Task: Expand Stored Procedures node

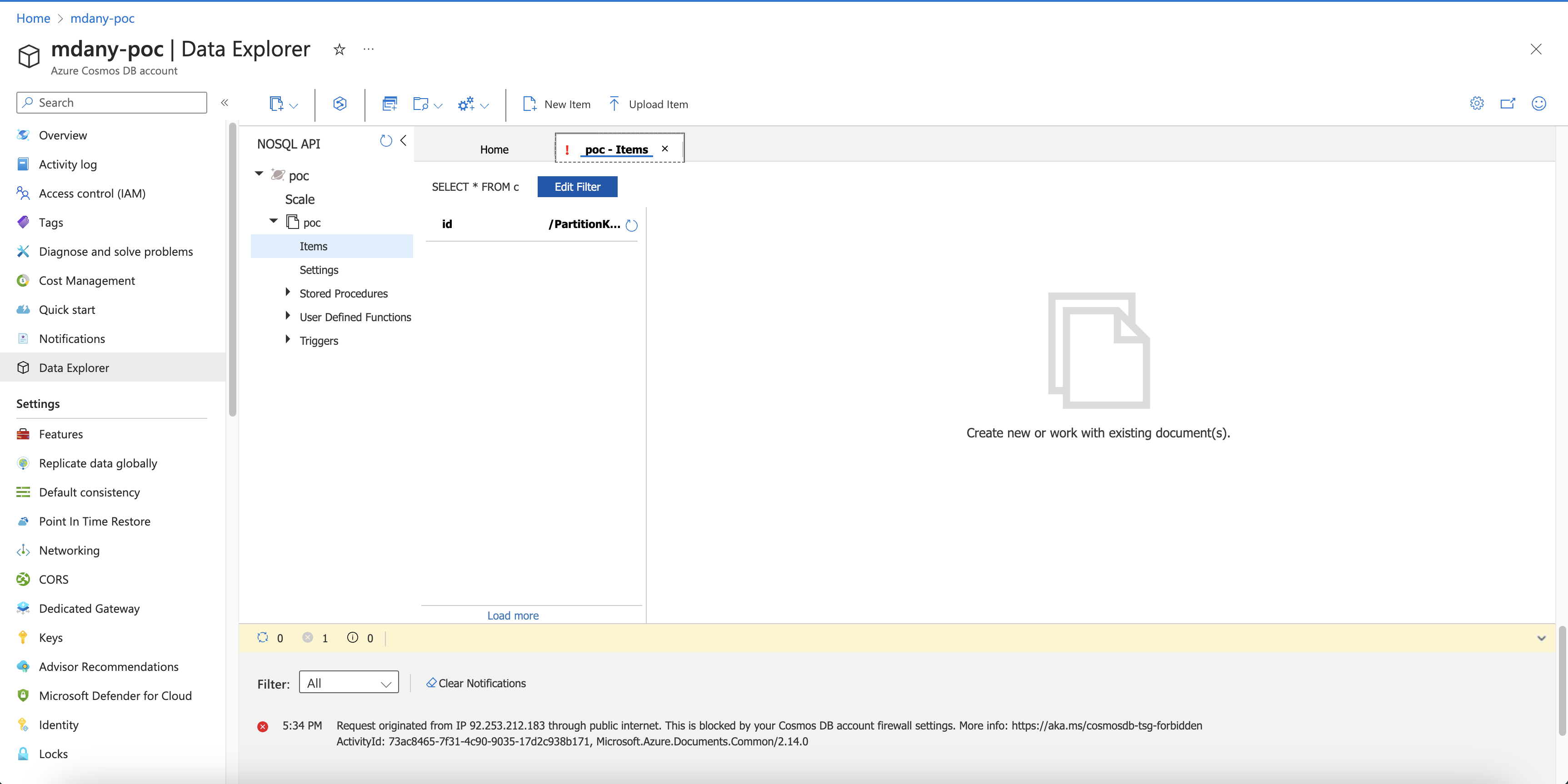Action: click(x=288, y=293)
